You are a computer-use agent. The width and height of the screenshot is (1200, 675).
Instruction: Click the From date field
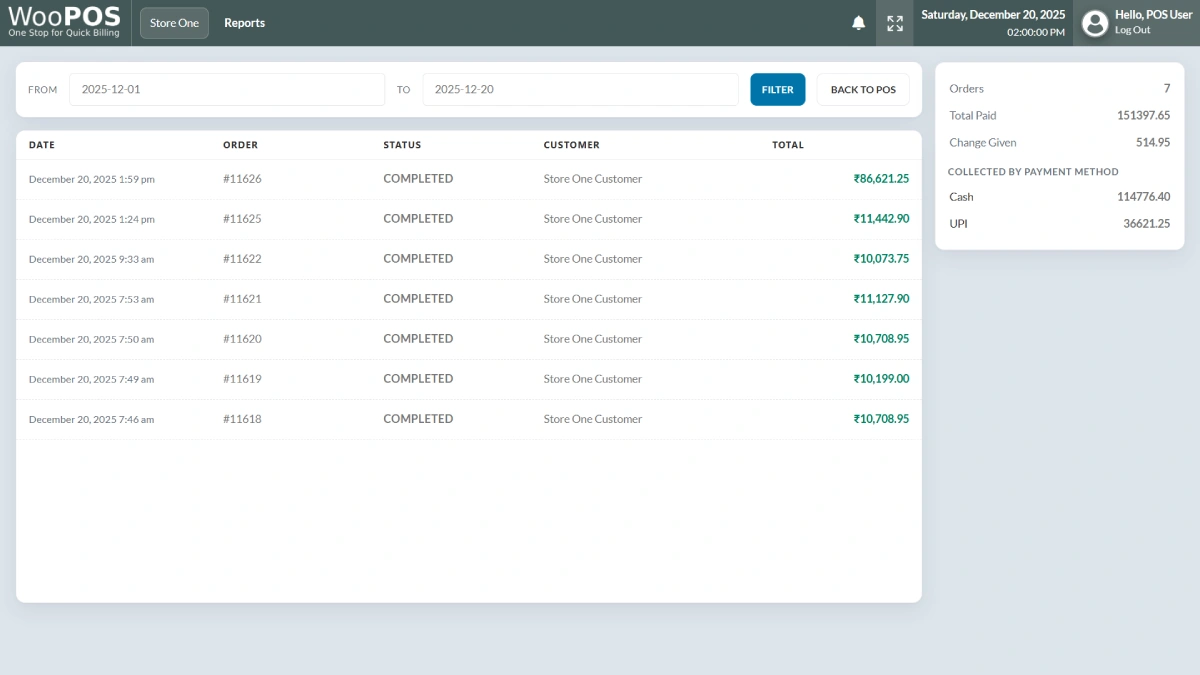click(x=226, y=90)
